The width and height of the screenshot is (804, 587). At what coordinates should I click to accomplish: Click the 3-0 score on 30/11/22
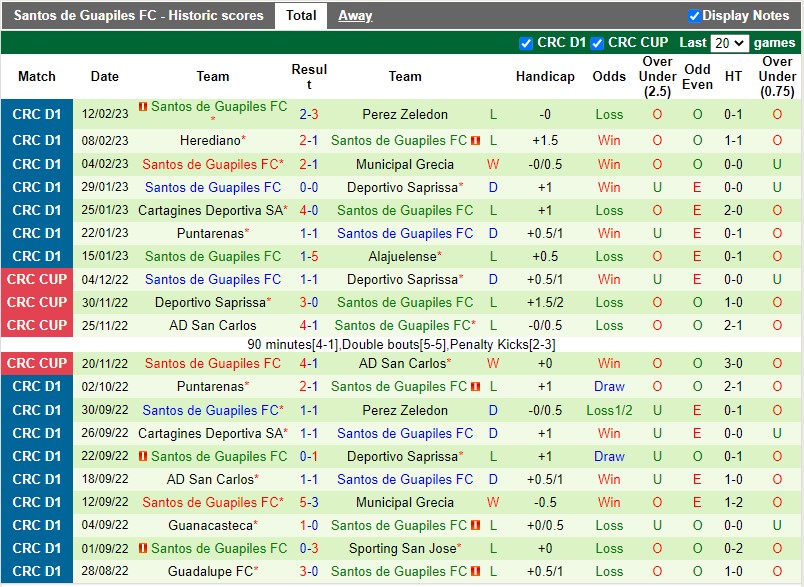309,302
